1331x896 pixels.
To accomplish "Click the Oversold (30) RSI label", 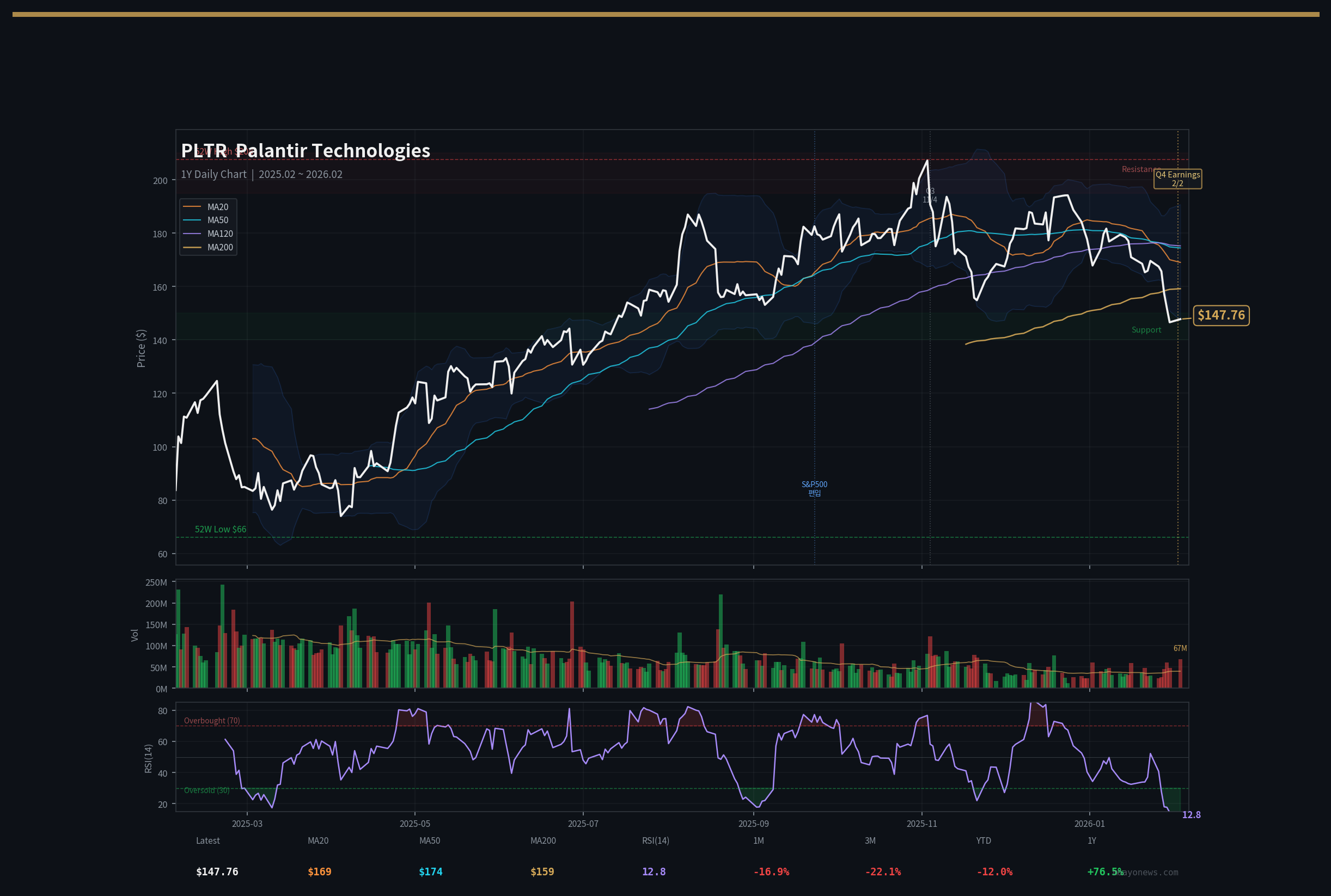I will [206, 790].
